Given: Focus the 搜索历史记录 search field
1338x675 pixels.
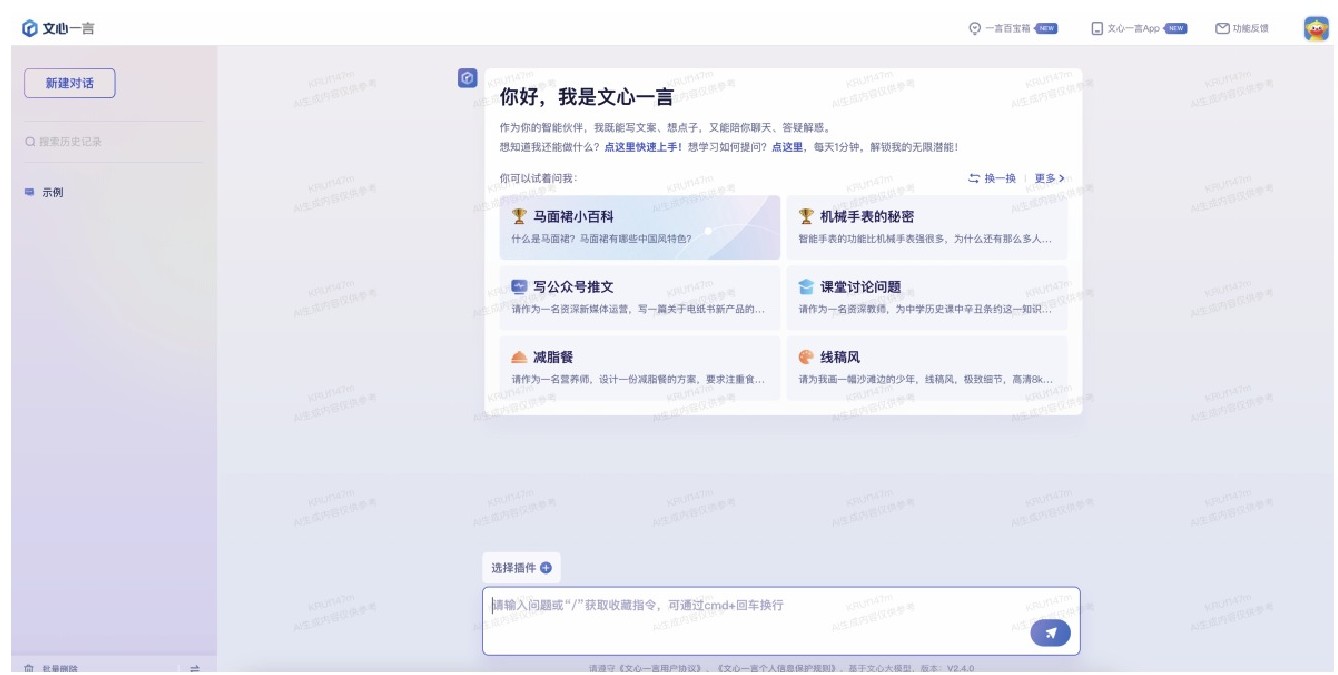Looking at the screenshot, I should click(113, 142).
